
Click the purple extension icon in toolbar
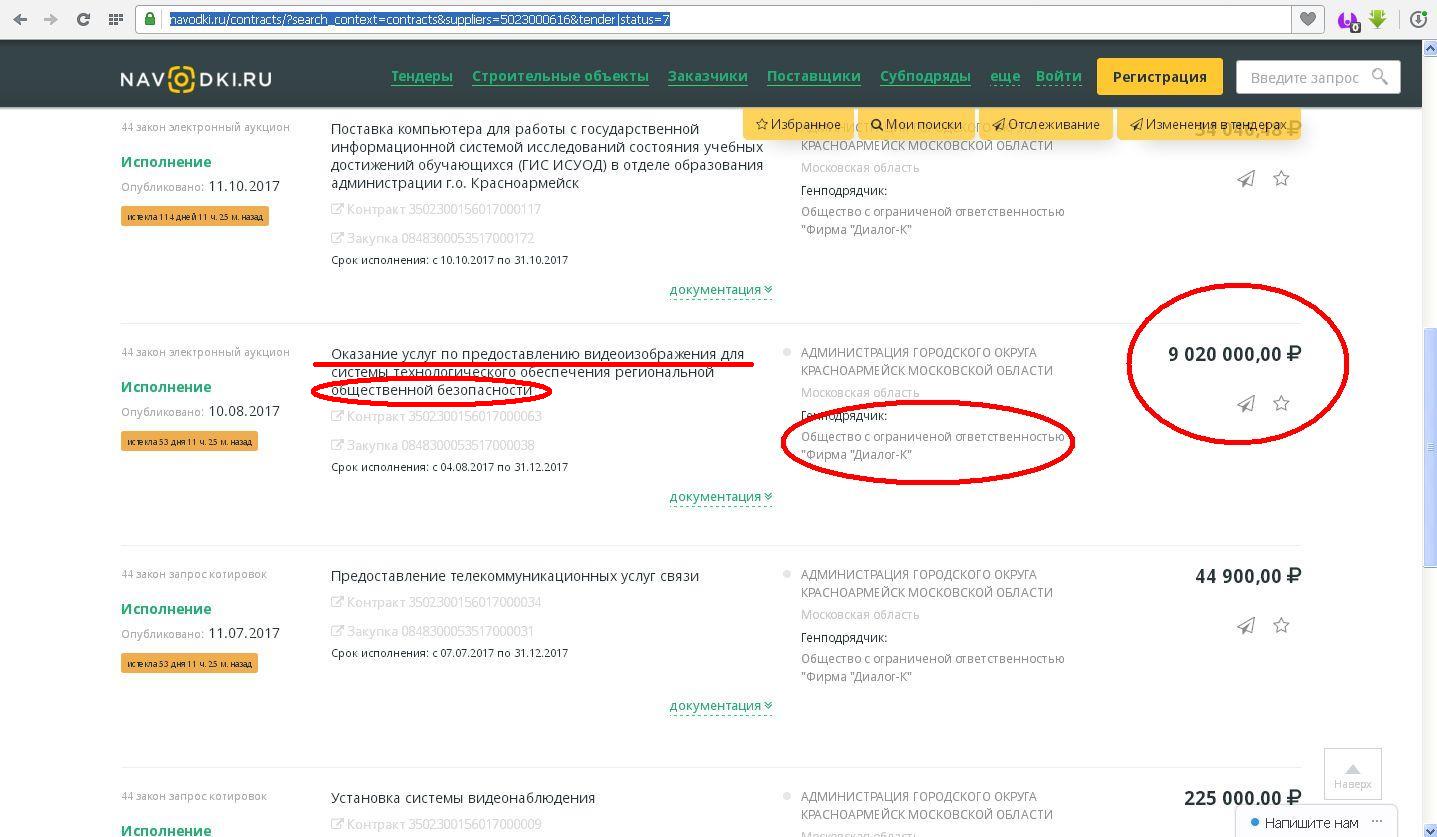1347,19
